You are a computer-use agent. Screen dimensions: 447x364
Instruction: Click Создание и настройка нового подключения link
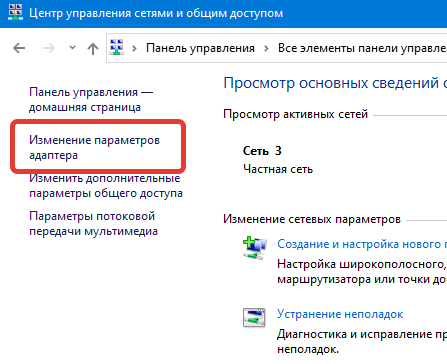coord(362,244)
